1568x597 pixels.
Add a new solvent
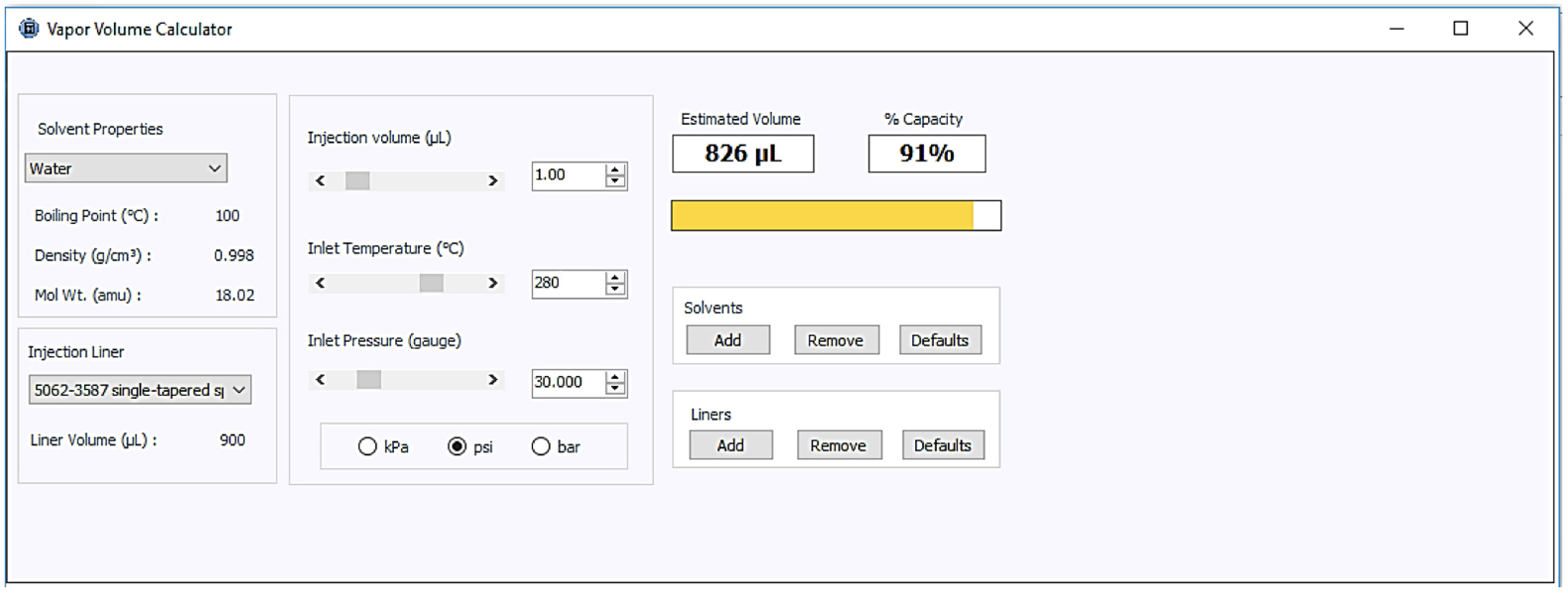pos(727,340)
